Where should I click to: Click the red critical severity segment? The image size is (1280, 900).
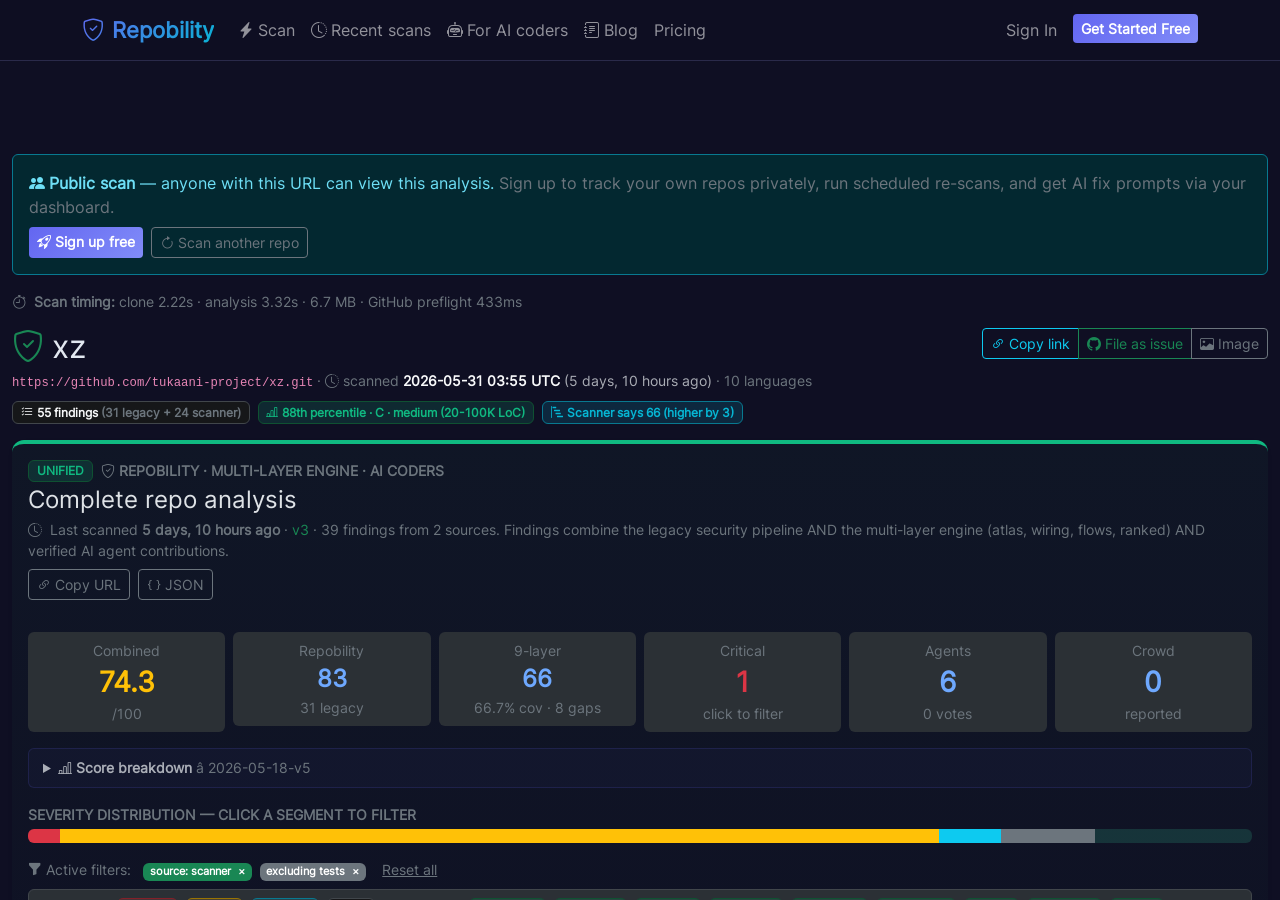(44, 836)
